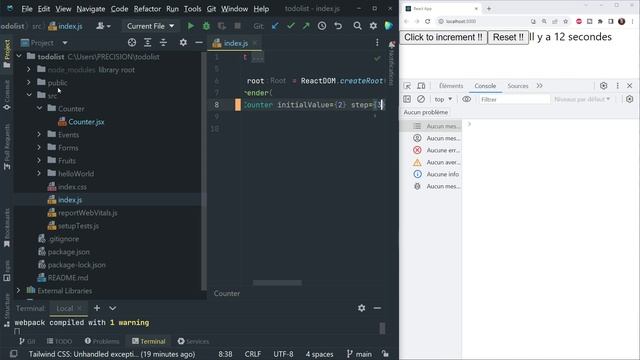The width and height of the screenshot is (640, 360).
Task: Rollback changes with the undo arrow icon
Action: (338, 26)
